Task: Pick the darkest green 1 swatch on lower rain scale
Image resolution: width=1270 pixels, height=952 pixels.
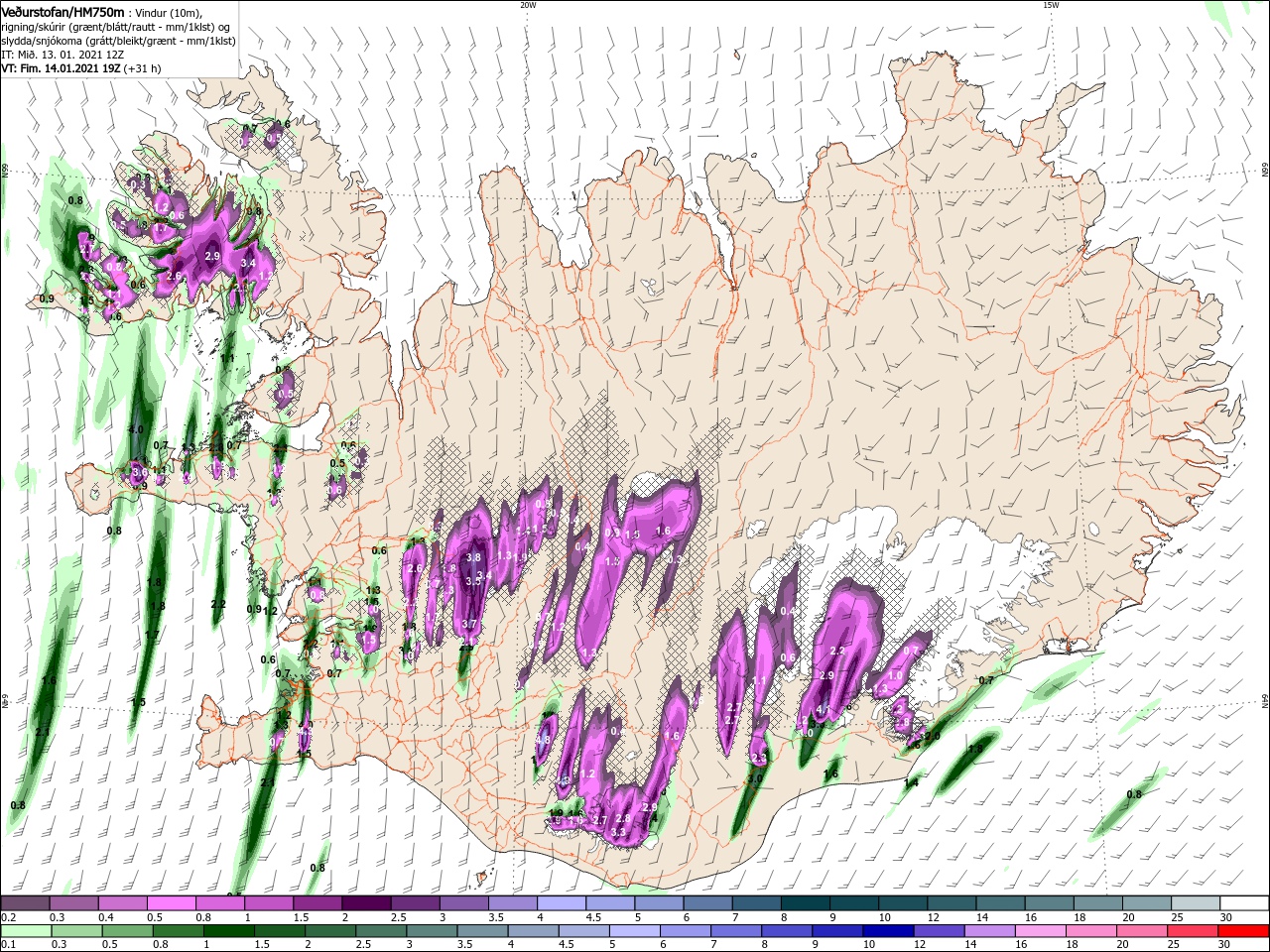Action: click(x=230, y=931)
